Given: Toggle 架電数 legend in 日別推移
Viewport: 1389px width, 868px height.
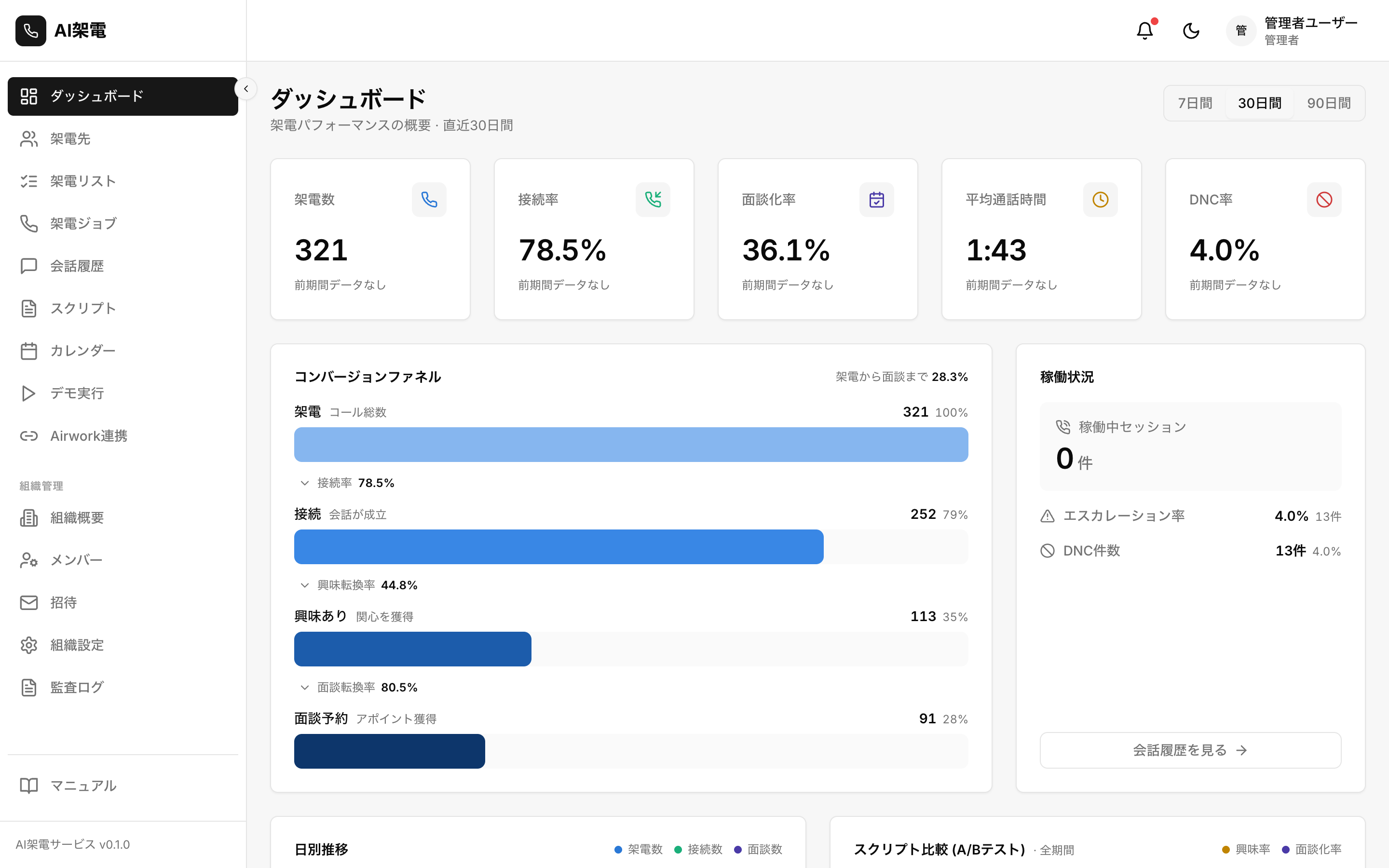Looking at the screenshot, I should pyautogui.click(x=638, y=849).
